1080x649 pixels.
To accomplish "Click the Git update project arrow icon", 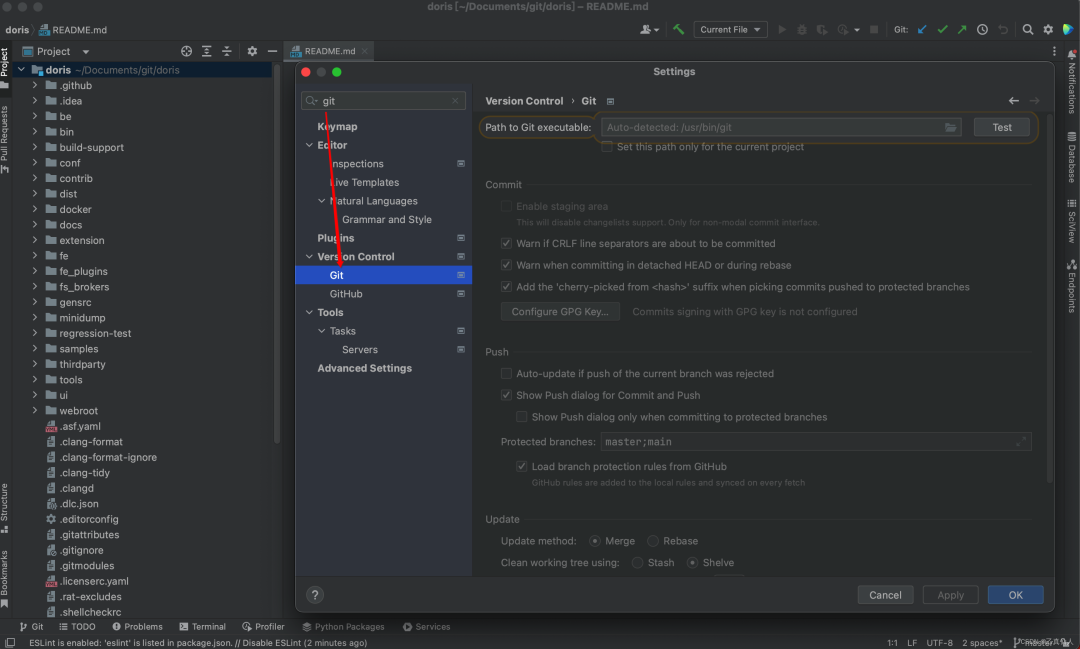I will click(922, 30).
